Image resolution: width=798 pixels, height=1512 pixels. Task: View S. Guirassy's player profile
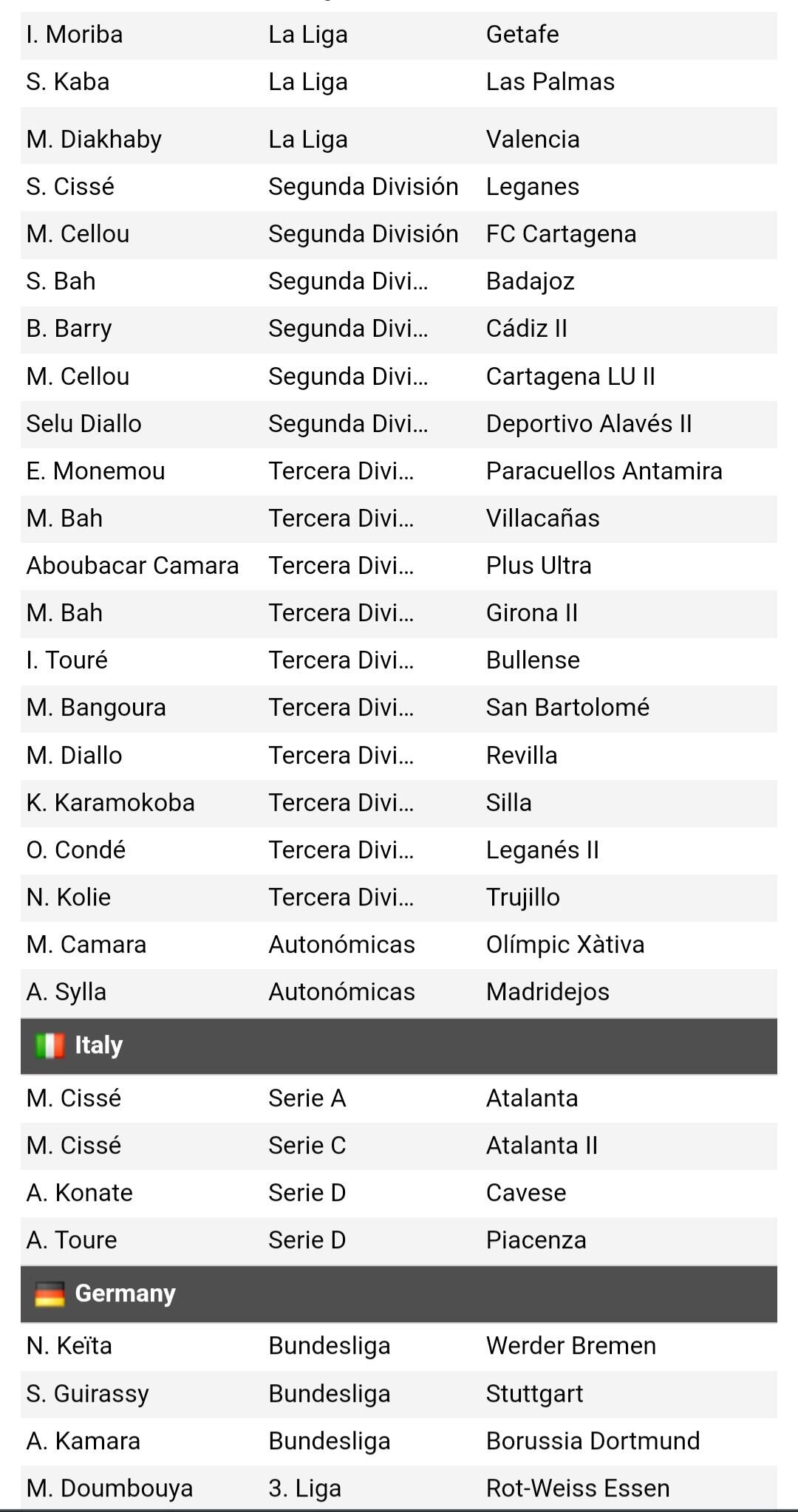[88, 1394]
